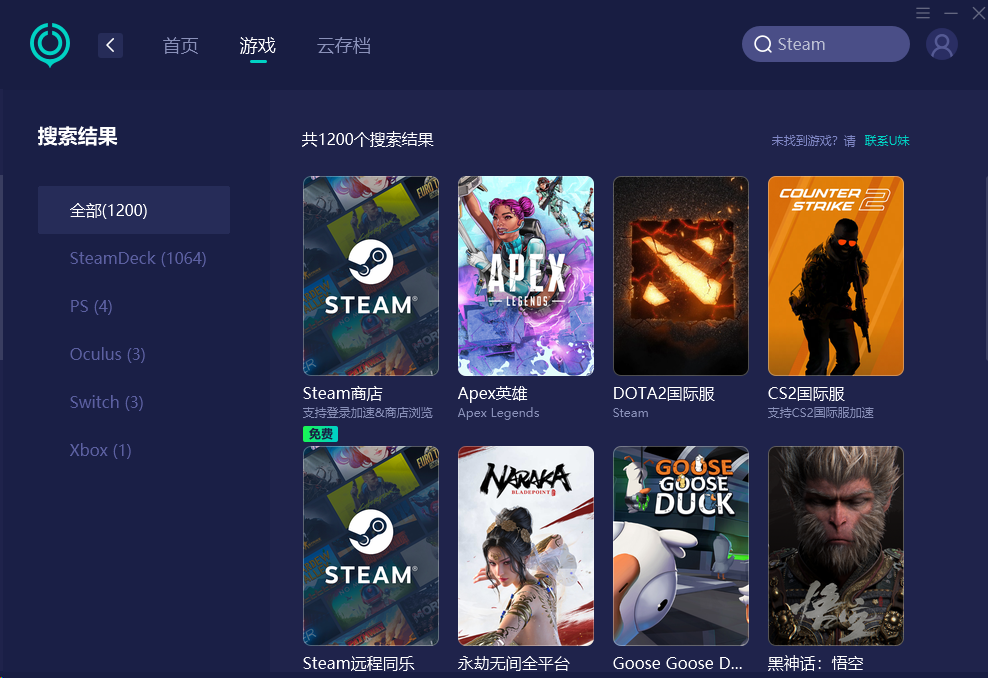Viewport: 988px width, 678px height.
Task: Filter results by PS (4)
Action: click(91, 306)
